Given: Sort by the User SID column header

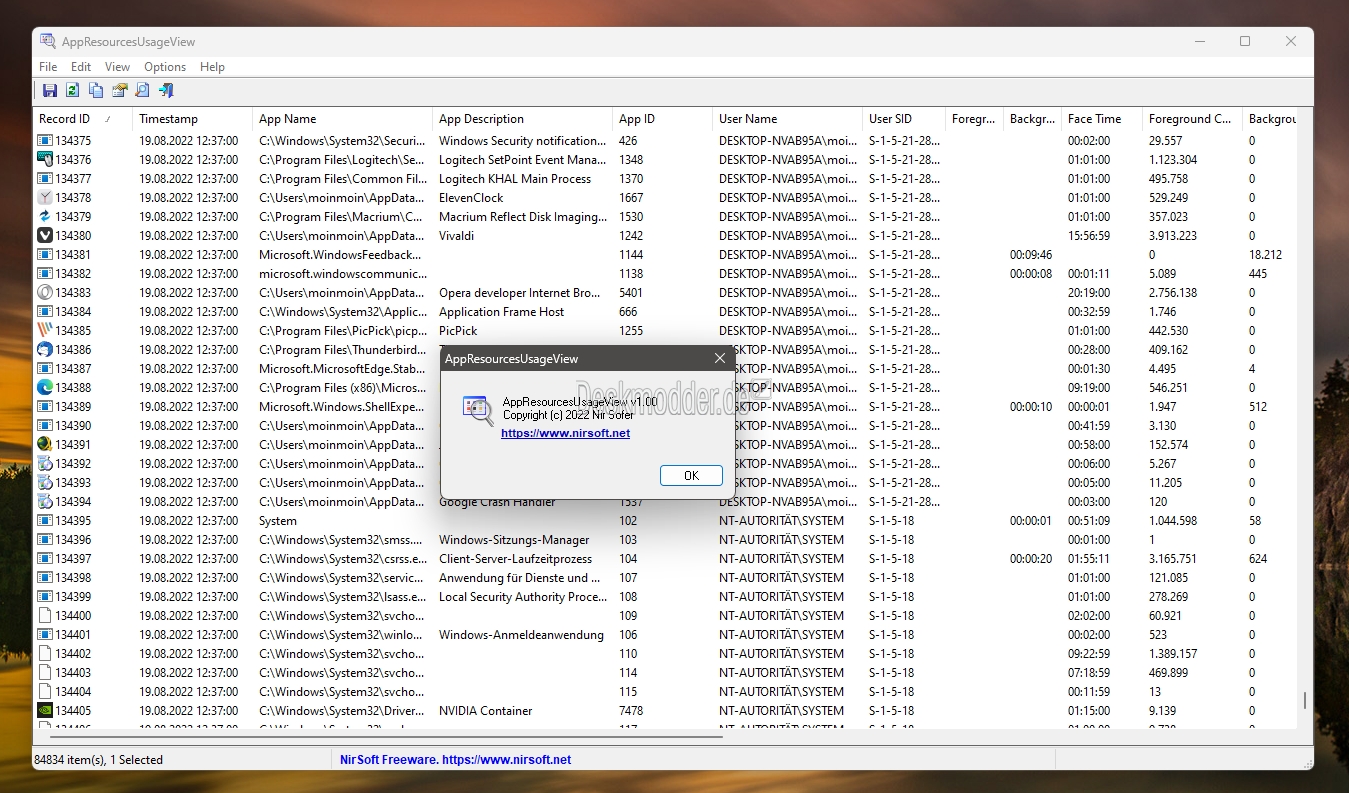Looking at the screenshot, I should click(904, 119).
